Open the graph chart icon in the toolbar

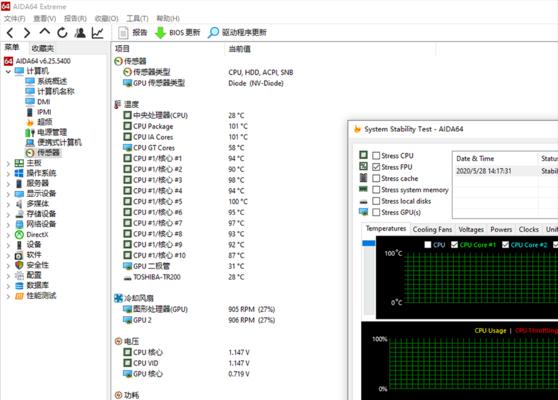pyautogui.click(x=97, y=33)
